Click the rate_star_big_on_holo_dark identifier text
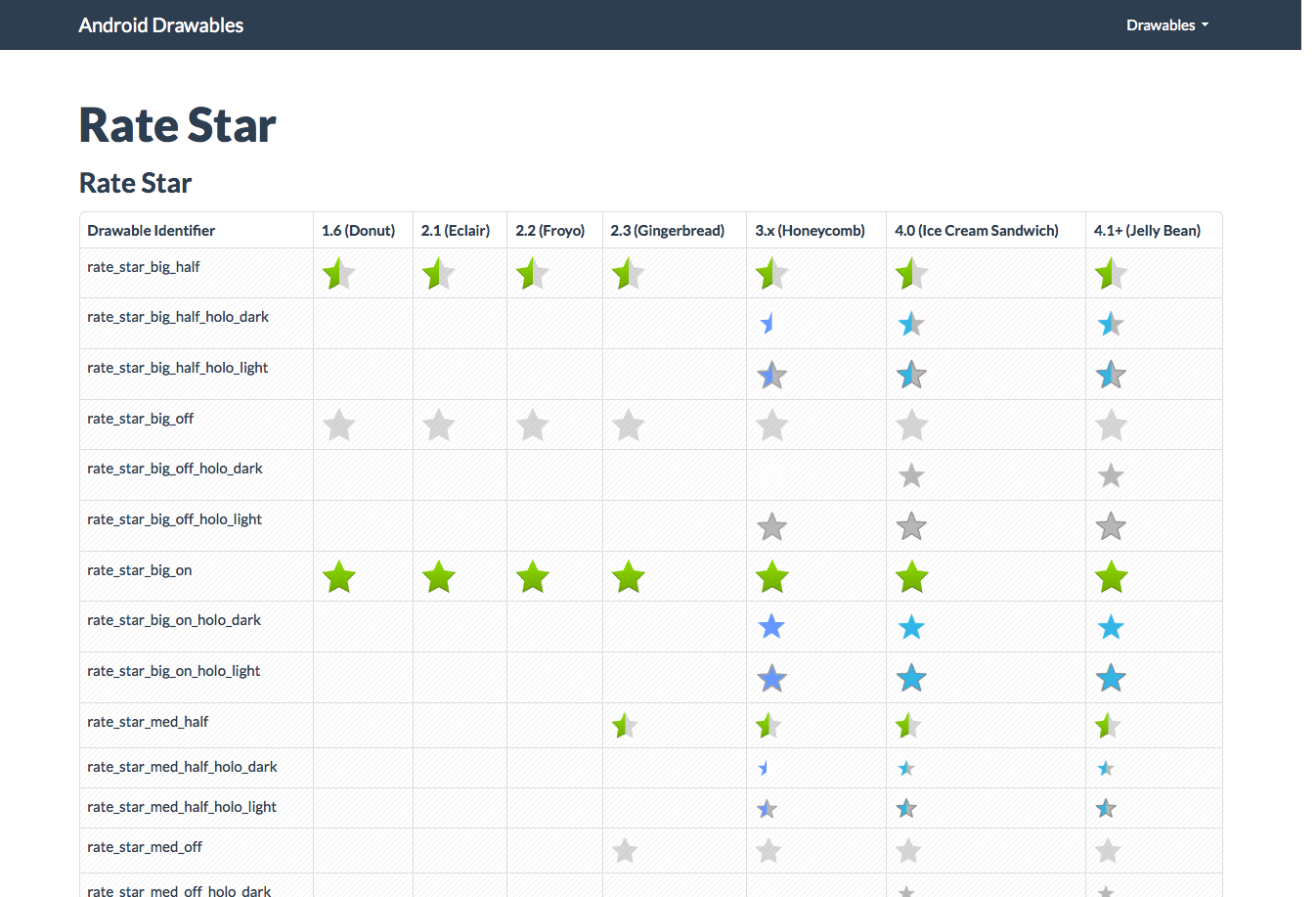This screenshot has width=1316, height=897. [174, 620]
